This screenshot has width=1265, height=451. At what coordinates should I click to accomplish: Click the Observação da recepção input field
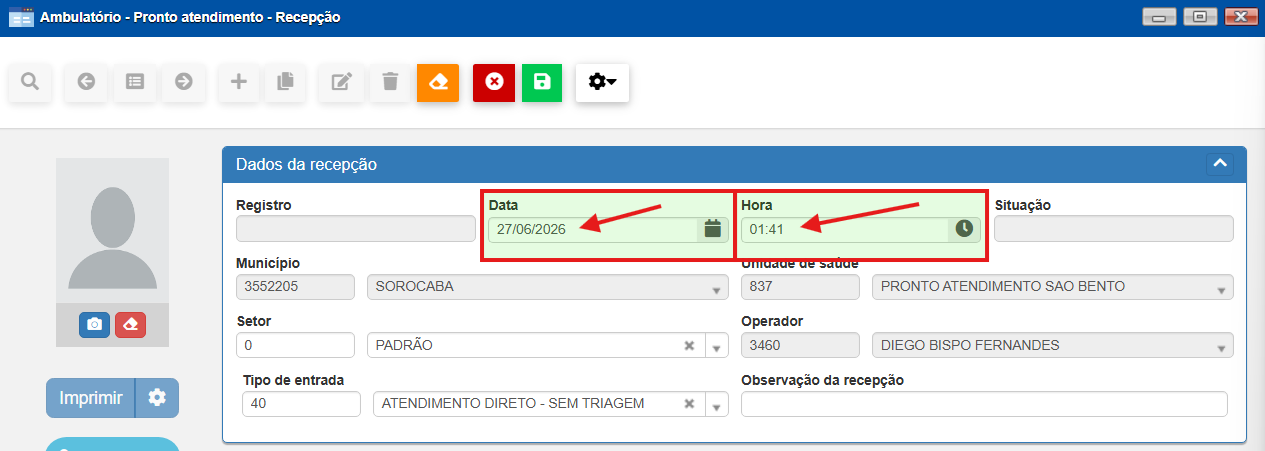[x=984, y=404]
